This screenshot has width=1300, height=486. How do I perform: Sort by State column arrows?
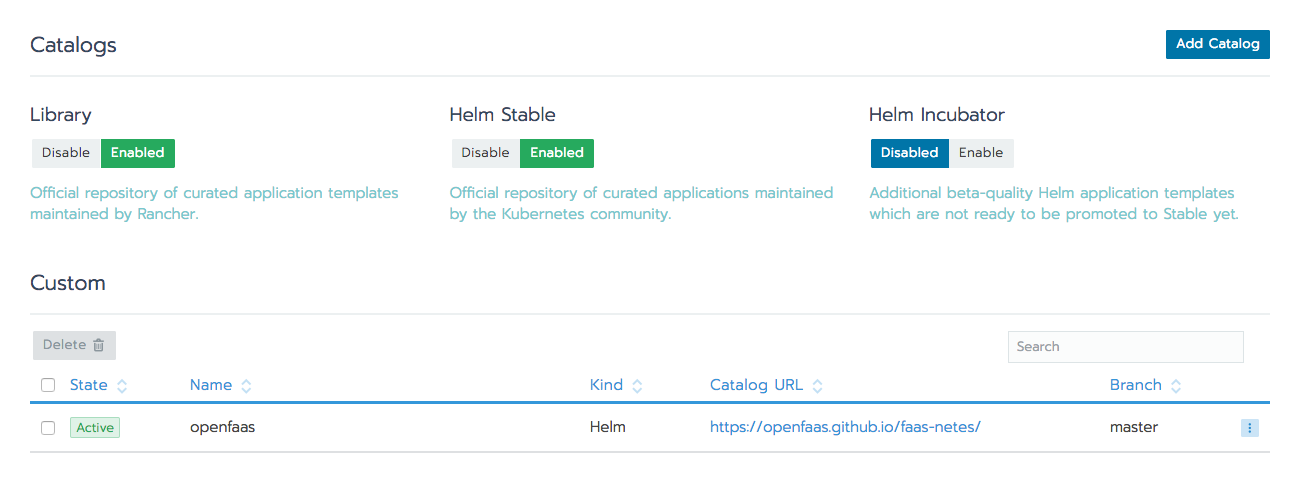(122, 386)
